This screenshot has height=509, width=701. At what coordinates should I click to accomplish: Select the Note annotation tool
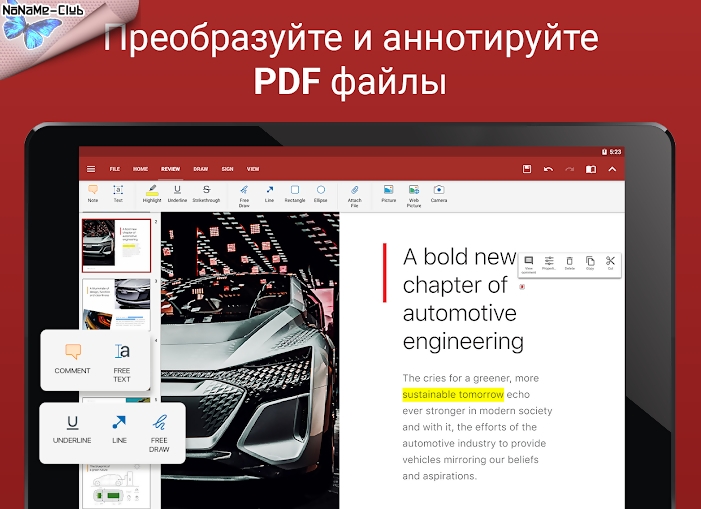[93, 193]
